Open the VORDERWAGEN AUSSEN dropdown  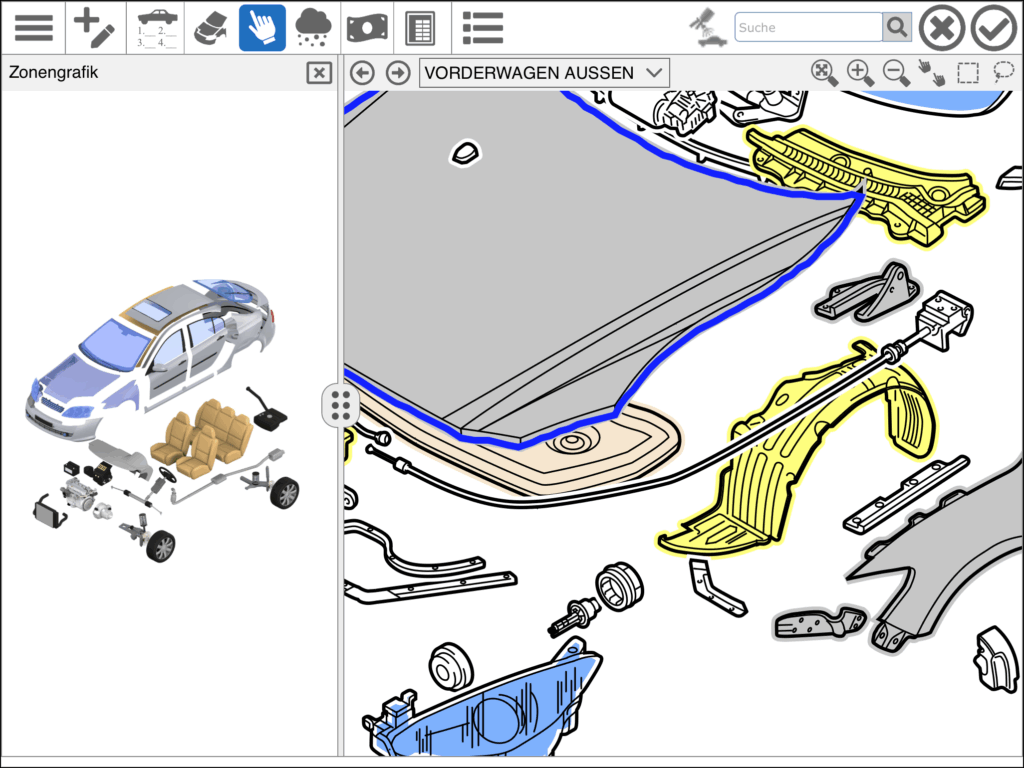(544, 73)
